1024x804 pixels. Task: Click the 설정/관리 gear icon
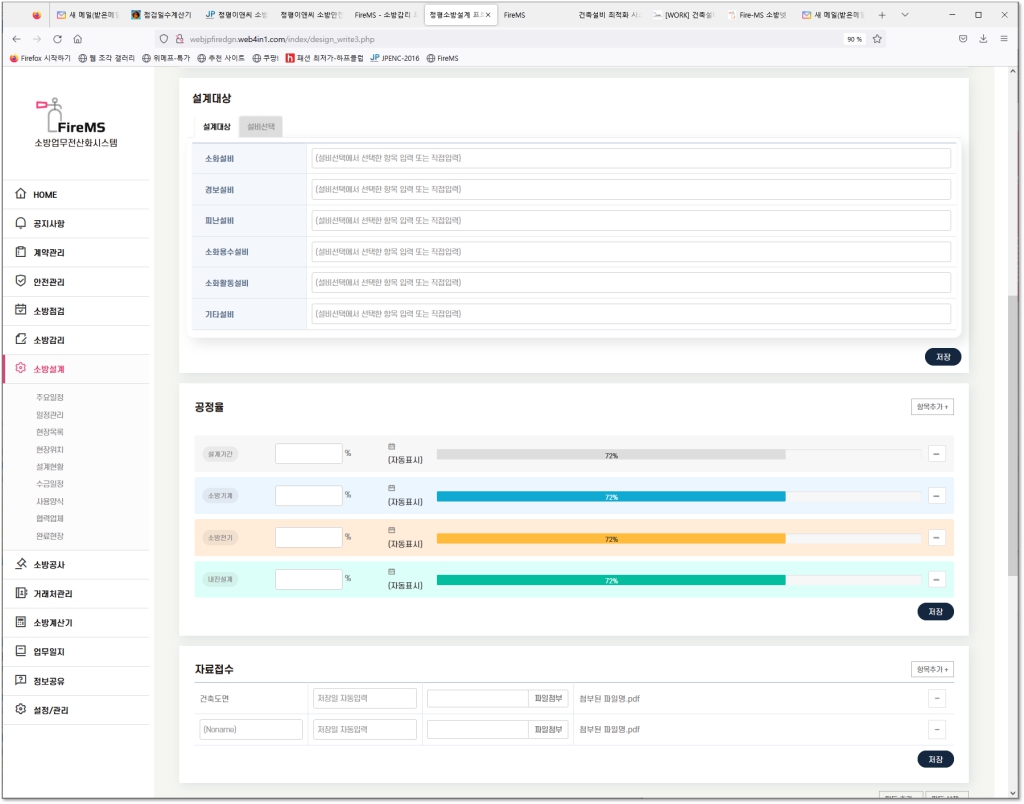coord(21,710)
